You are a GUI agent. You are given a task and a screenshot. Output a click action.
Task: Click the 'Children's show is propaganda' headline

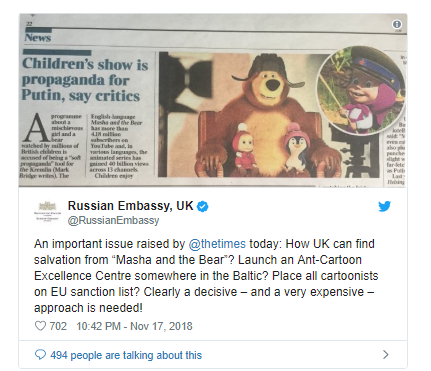(85, 80)
